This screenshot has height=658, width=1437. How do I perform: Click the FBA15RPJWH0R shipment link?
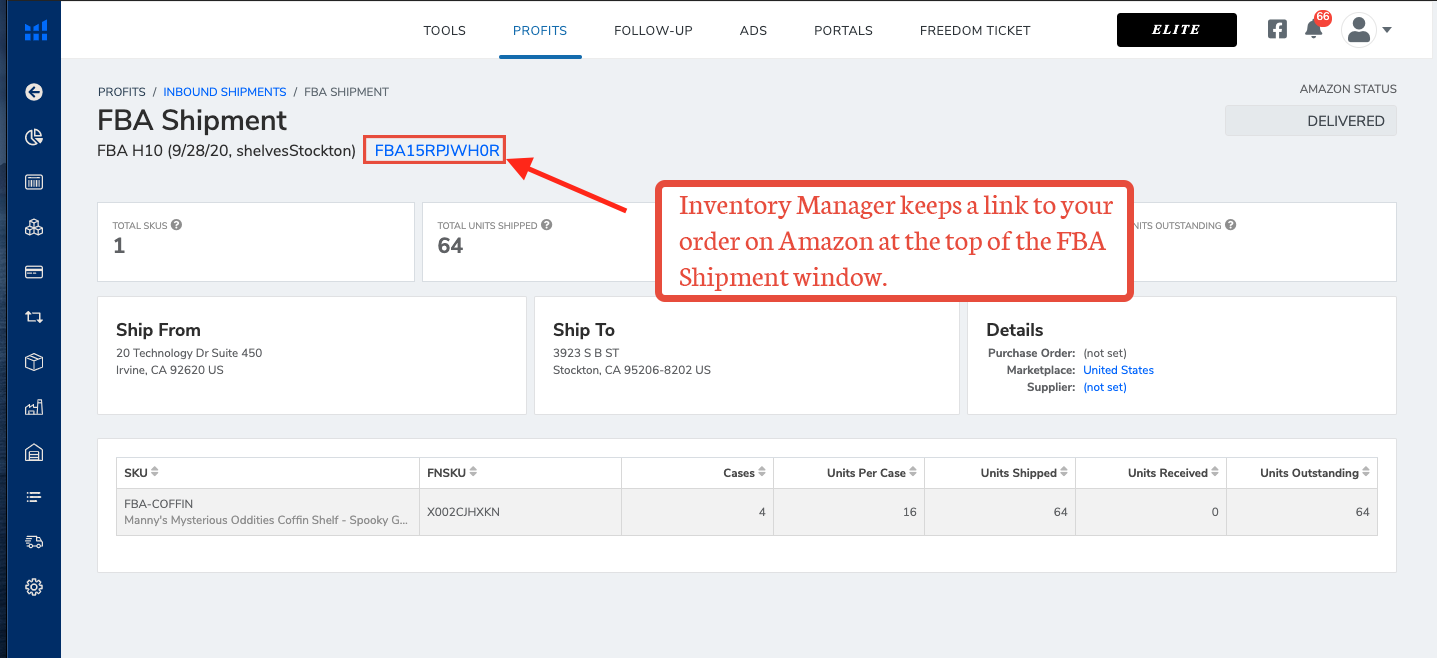436,151
